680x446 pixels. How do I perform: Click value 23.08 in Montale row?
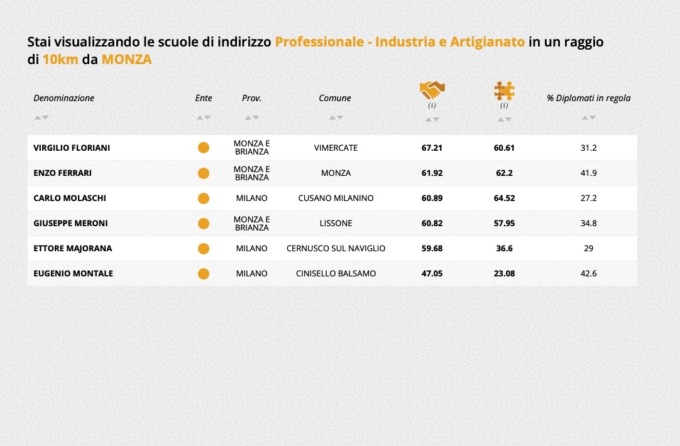[x=504, y=274]
